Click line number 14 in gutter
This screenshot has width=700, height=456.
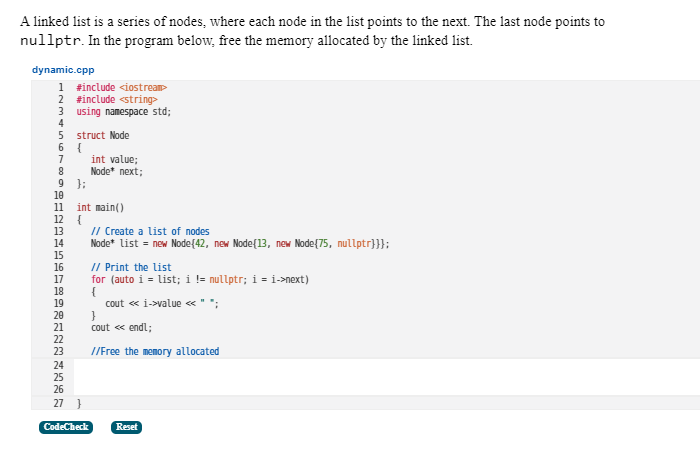click(x=58, y=243)
